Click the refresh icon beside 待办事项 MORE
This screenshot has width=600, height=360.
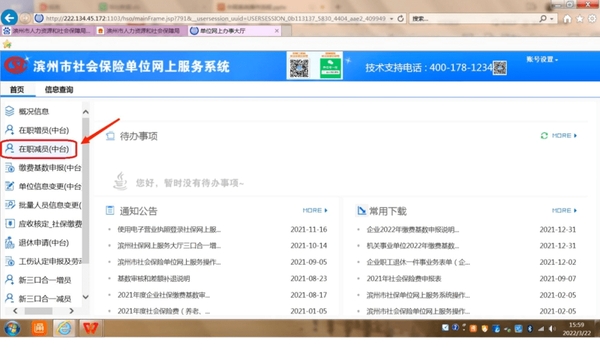(544, 135)
